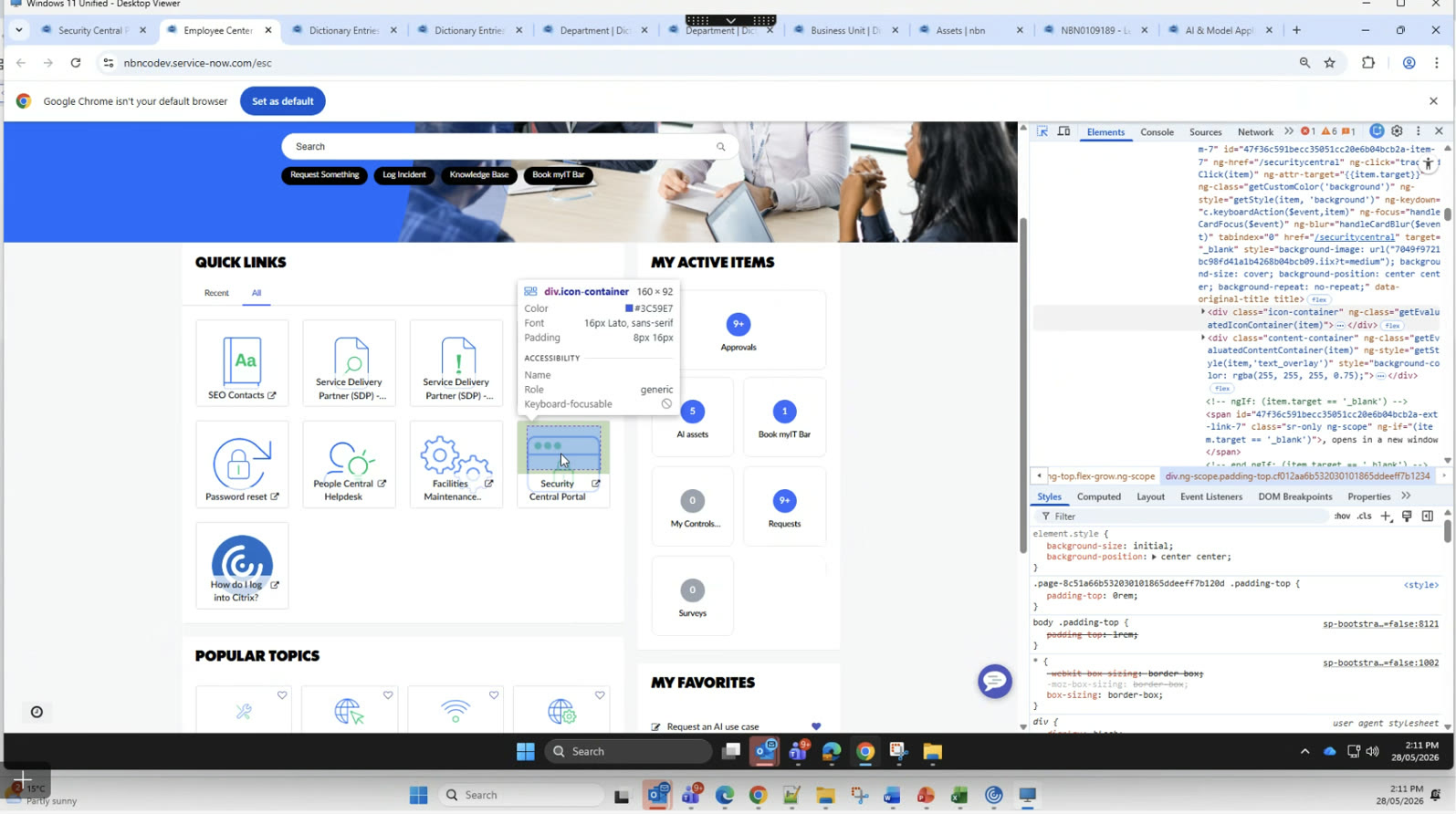This screenshot has width=1456, height=814.
Task: Open the chat bubble button
Action: tap(995, 681)
